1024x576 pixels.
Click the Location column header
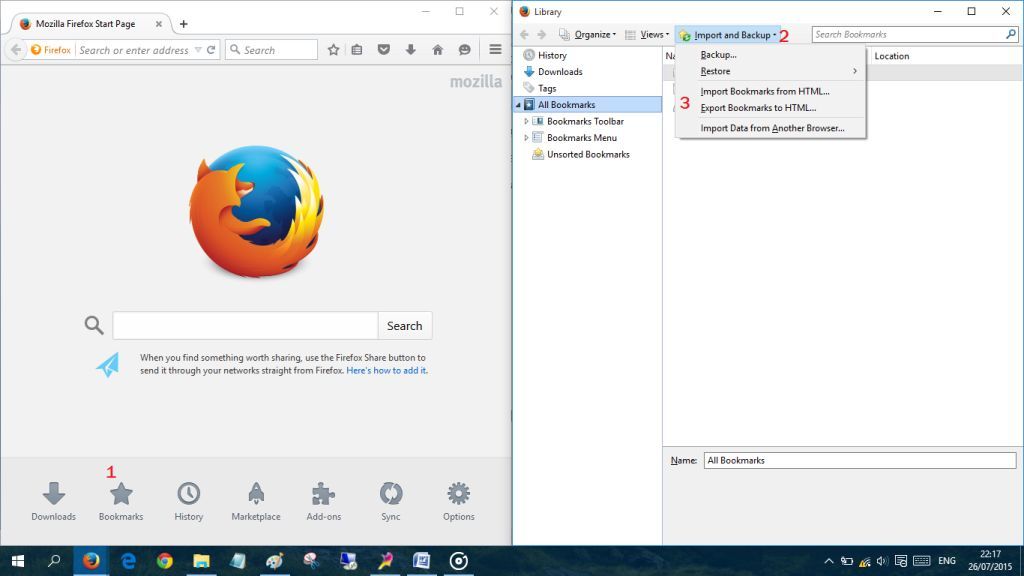[x=891, y=56]
